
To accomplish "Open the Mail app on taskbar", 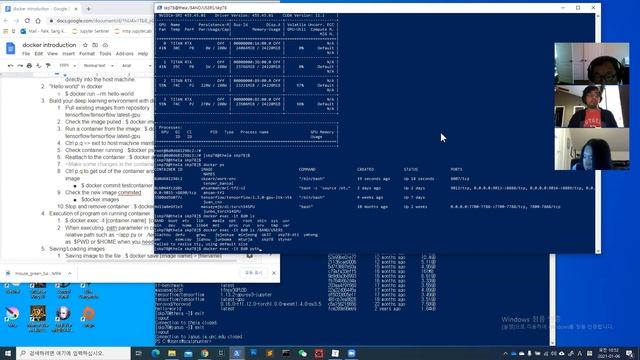I will (188, 353).
